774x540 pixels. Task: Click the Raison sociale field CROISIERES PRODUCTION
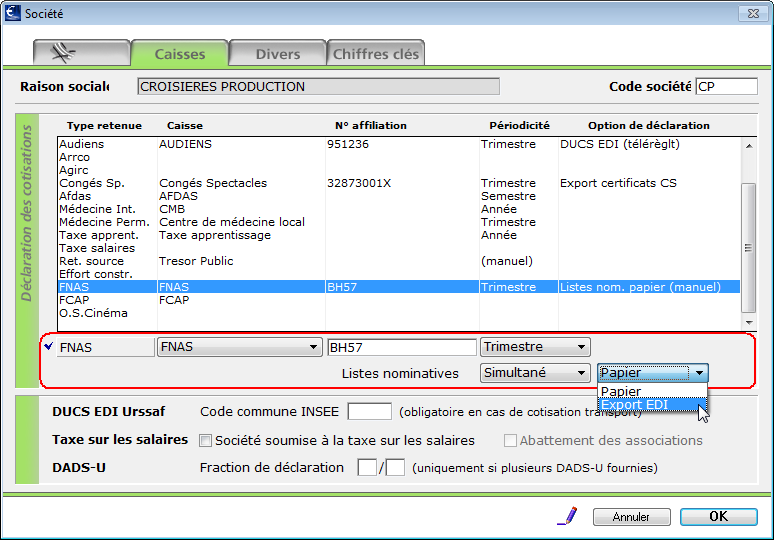click(x=318, y=86)
